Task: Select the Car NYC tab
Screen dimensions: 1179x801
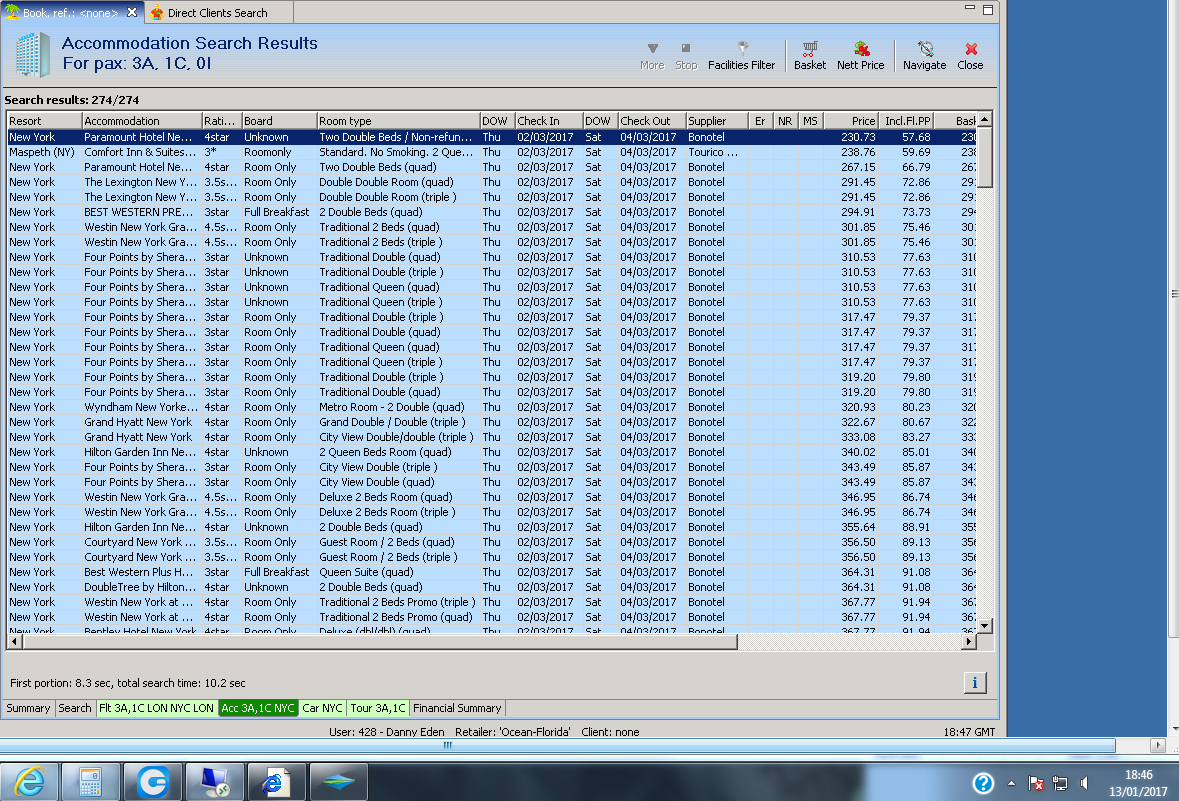Action: point(322,708)
